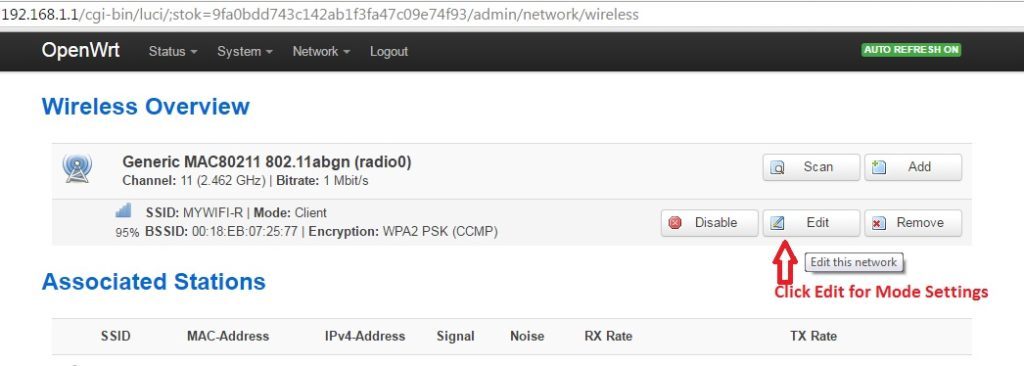Open the System dropdown menu
Image resolution: width=1024 pixels, height=366 pixels.
pos(245,51)
